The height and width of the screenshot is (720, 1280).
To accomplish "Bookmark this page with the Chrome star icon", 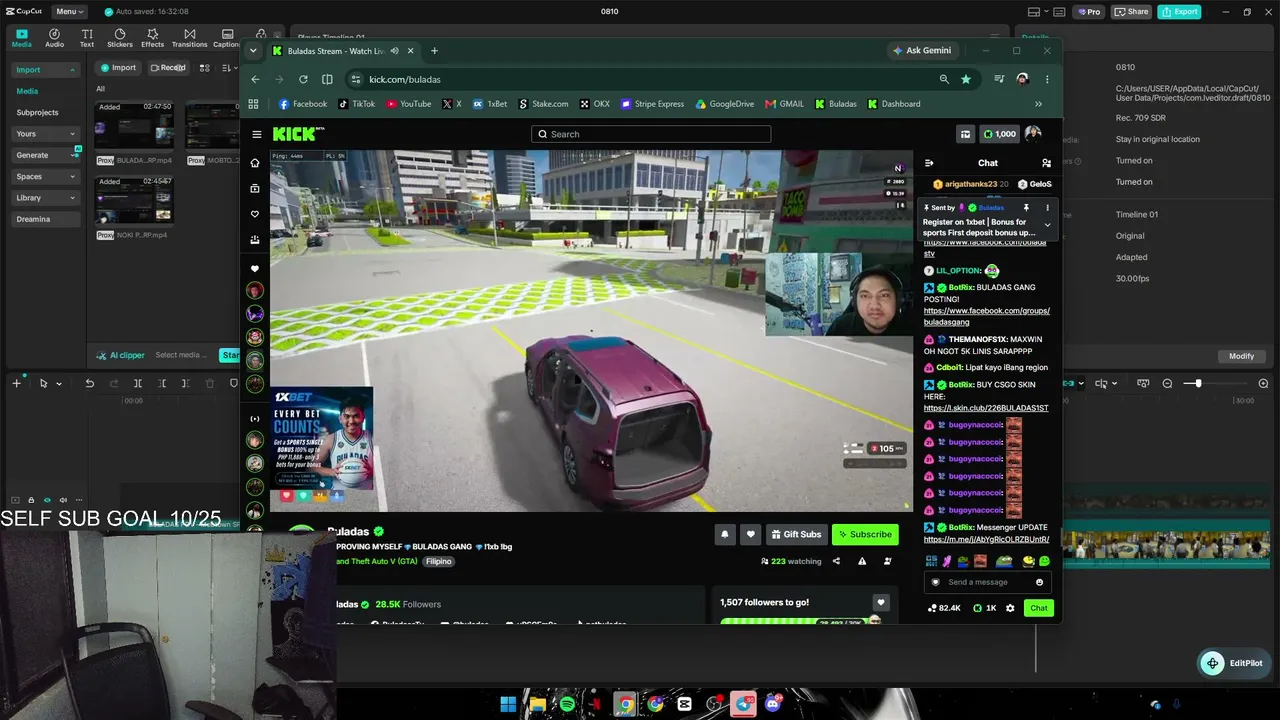I will pos(966,79).
